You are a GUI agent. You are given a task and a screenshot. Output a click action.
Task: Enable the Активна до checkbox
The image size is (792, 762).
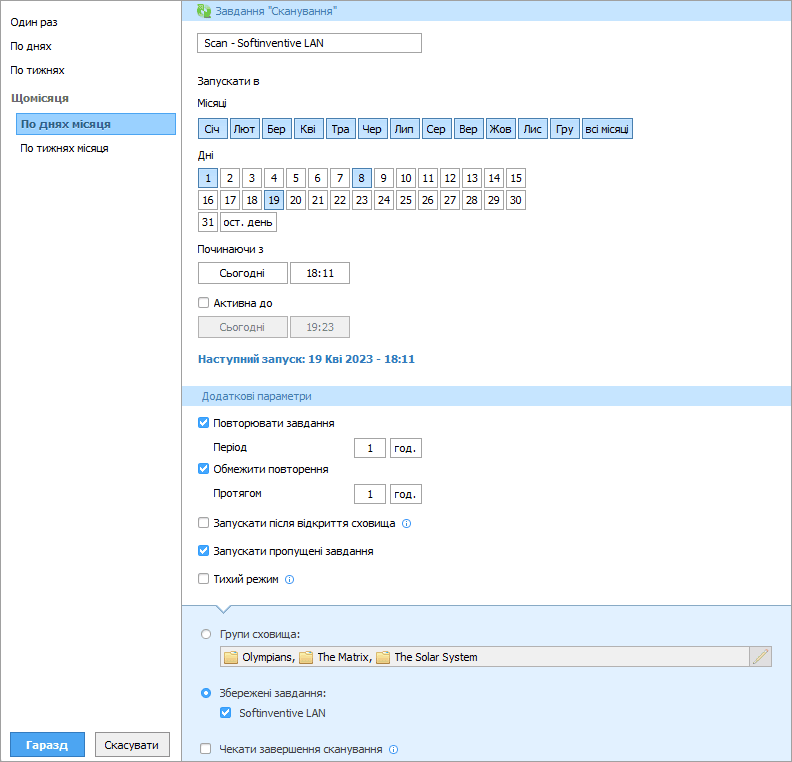204,303
